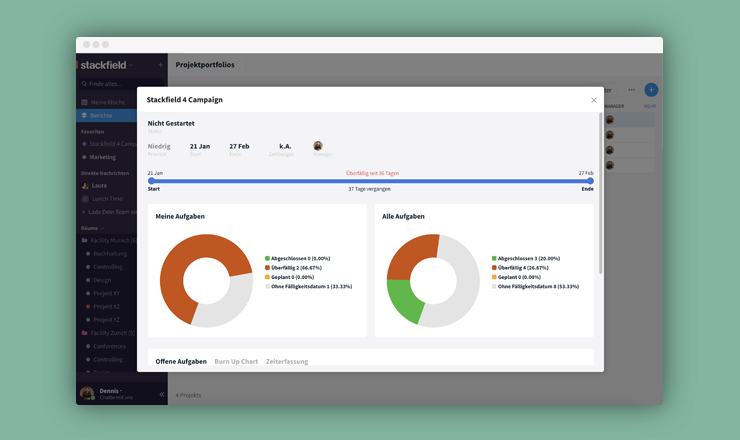The image size is (740, 440).
Task: Click the plus icon next to stackfield logo
Action: coord(160,65)
